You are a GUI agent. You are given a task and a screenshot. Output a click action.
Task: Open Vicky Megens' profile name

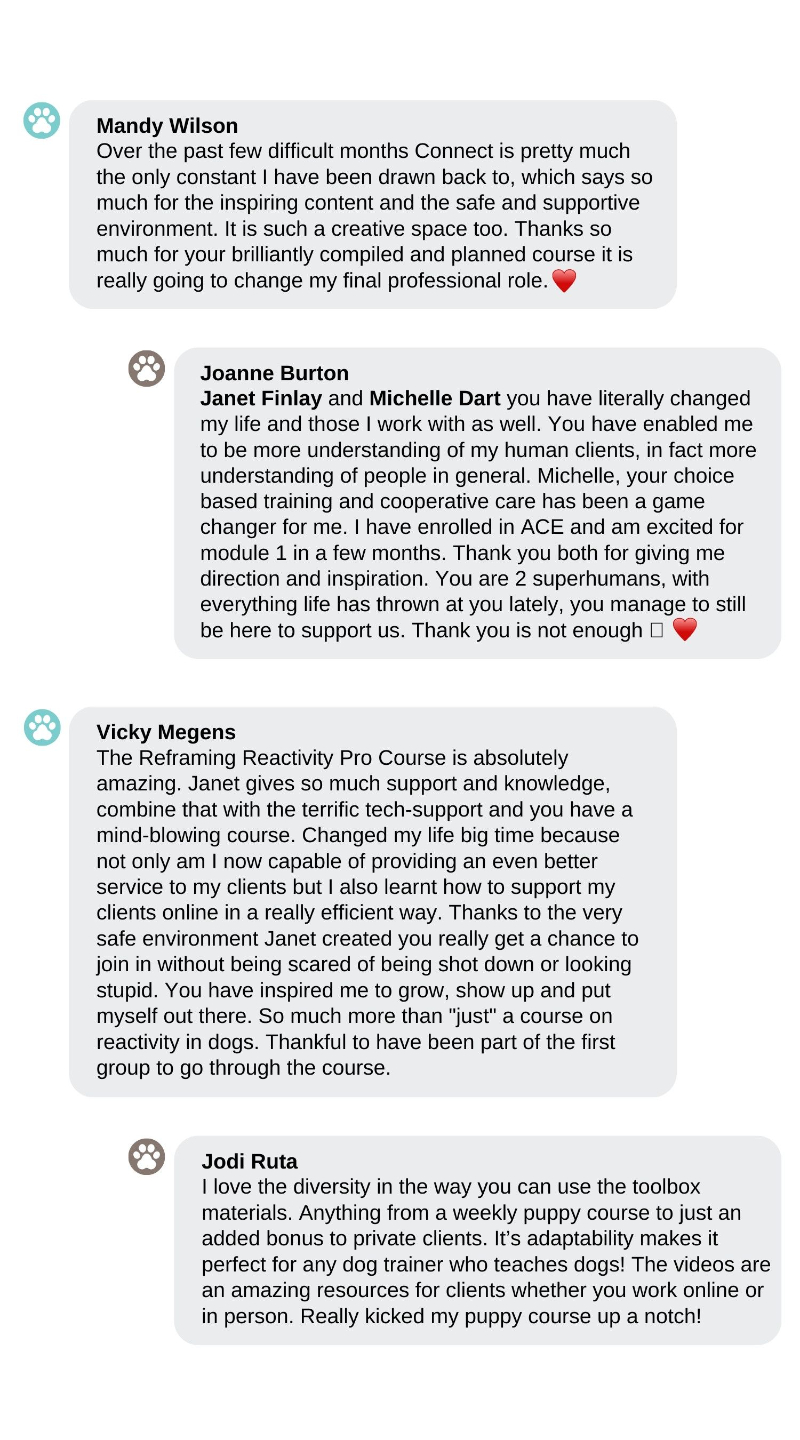pyautogui.click(x=166, y=732)
